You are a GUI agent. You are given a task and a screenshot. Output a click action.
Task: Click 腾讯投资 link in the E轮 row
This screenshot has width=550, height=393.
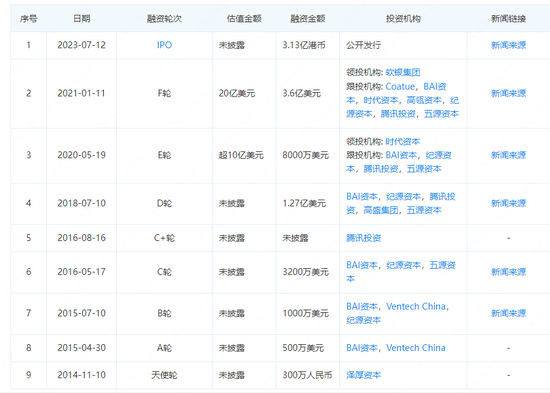[381, 169]
